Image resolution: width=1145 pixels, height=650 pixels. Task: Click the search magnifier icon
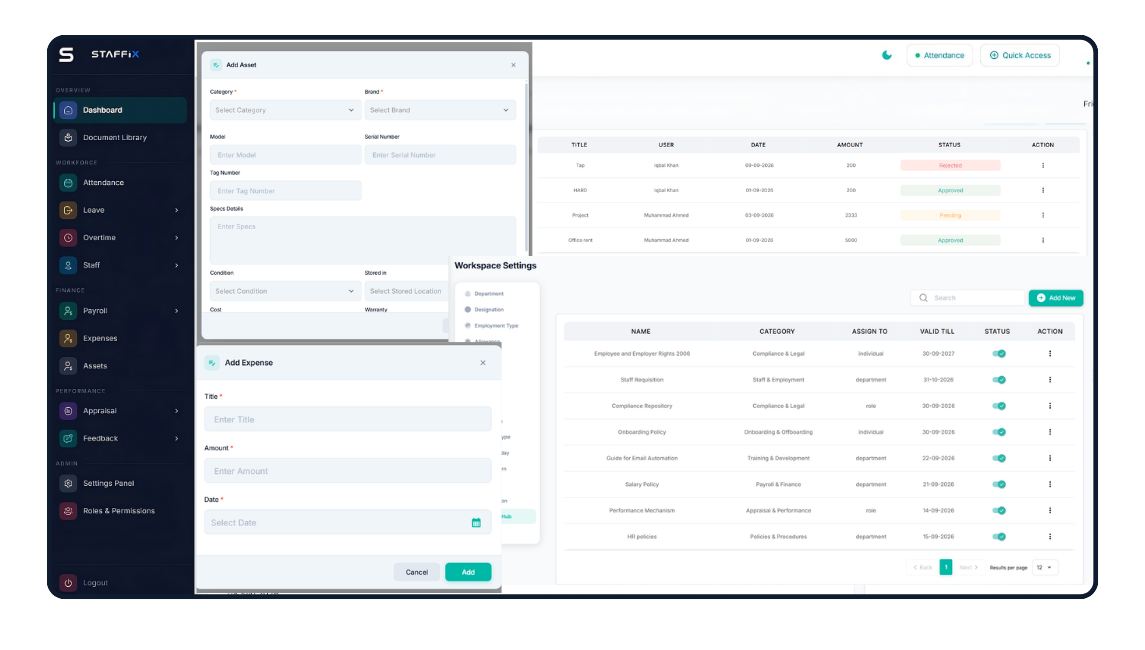click(923, 298)
